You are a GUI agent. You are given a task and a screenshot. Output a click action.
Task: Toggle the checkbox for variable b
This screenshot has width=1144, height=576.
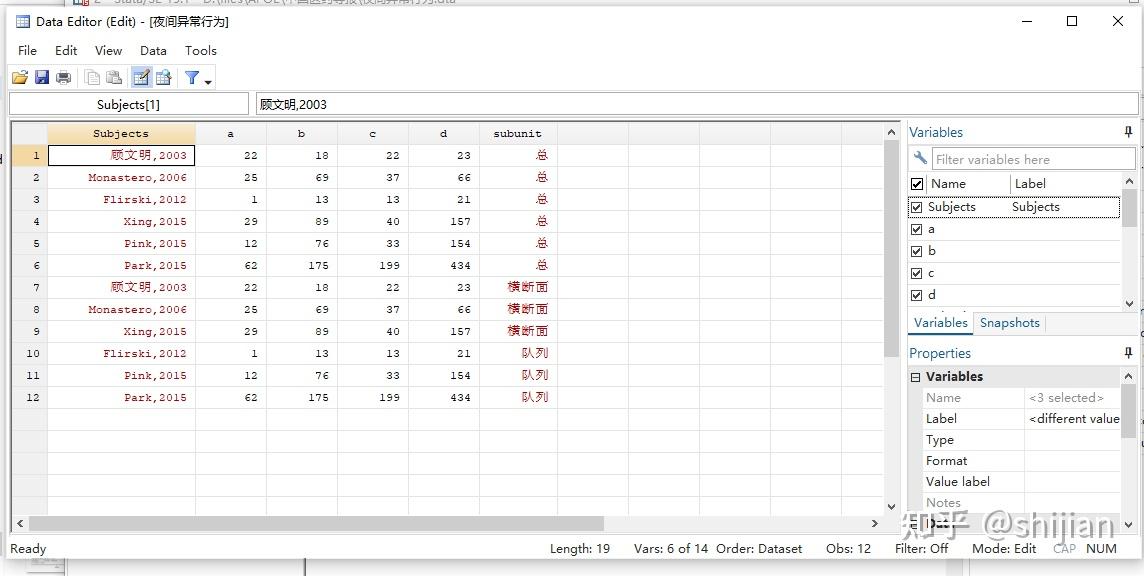tap(916, 251)
